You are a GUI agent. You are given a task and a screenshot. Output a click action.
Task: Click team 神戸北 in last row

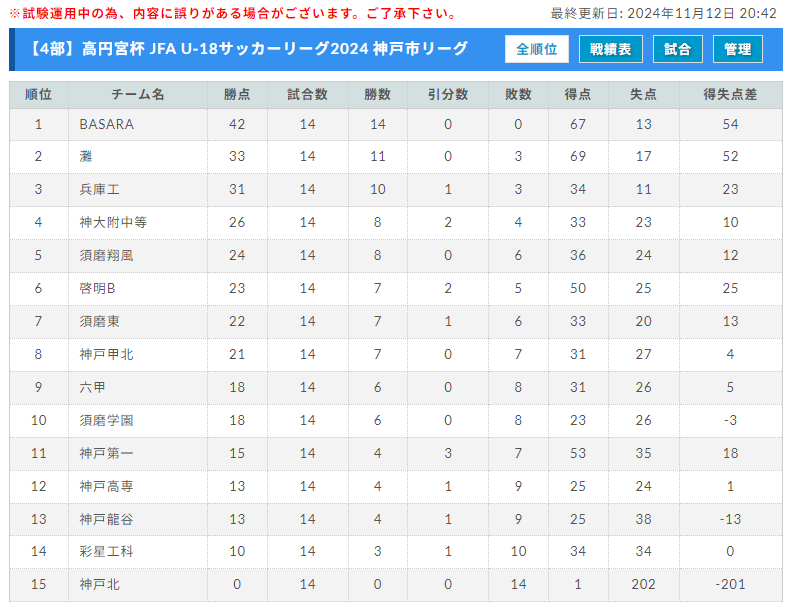click(100, 584)
